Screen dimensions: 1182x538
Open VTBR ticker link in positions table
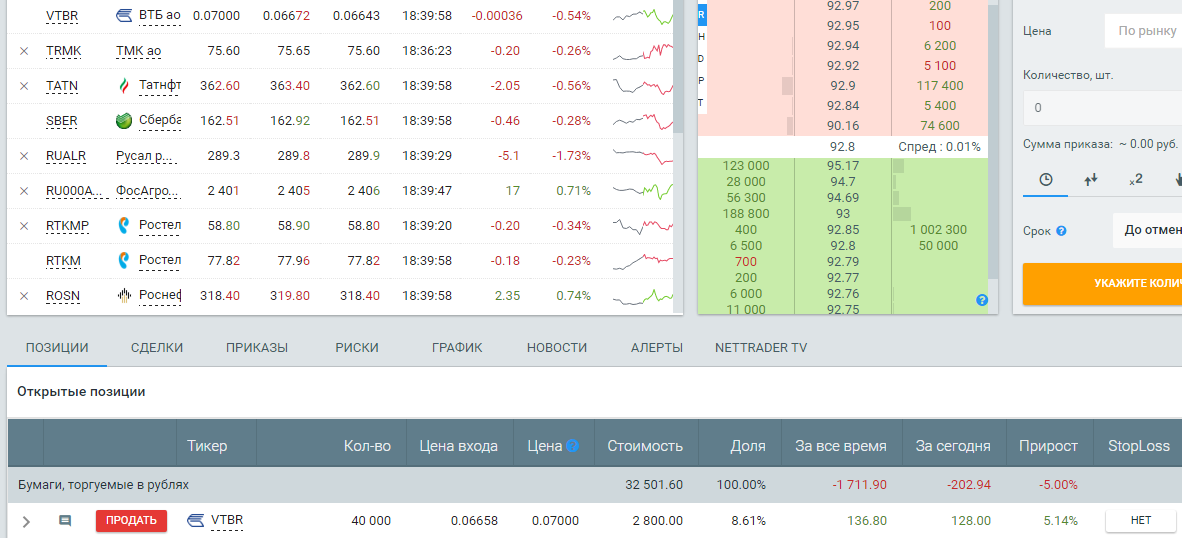pyautogui.click(x=227, y=520)
